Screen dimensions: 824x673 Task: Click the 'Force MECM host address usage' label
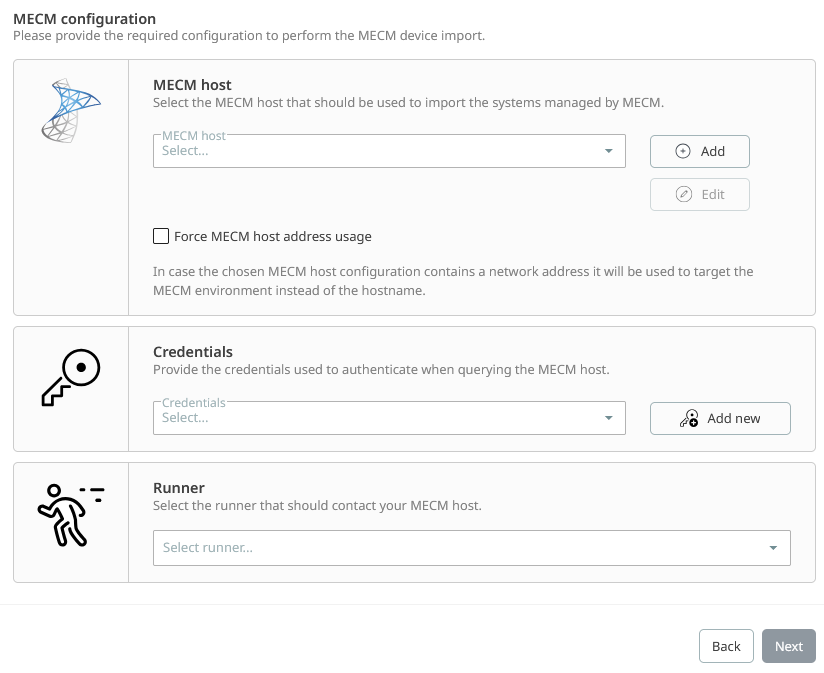tap(272, 237)
